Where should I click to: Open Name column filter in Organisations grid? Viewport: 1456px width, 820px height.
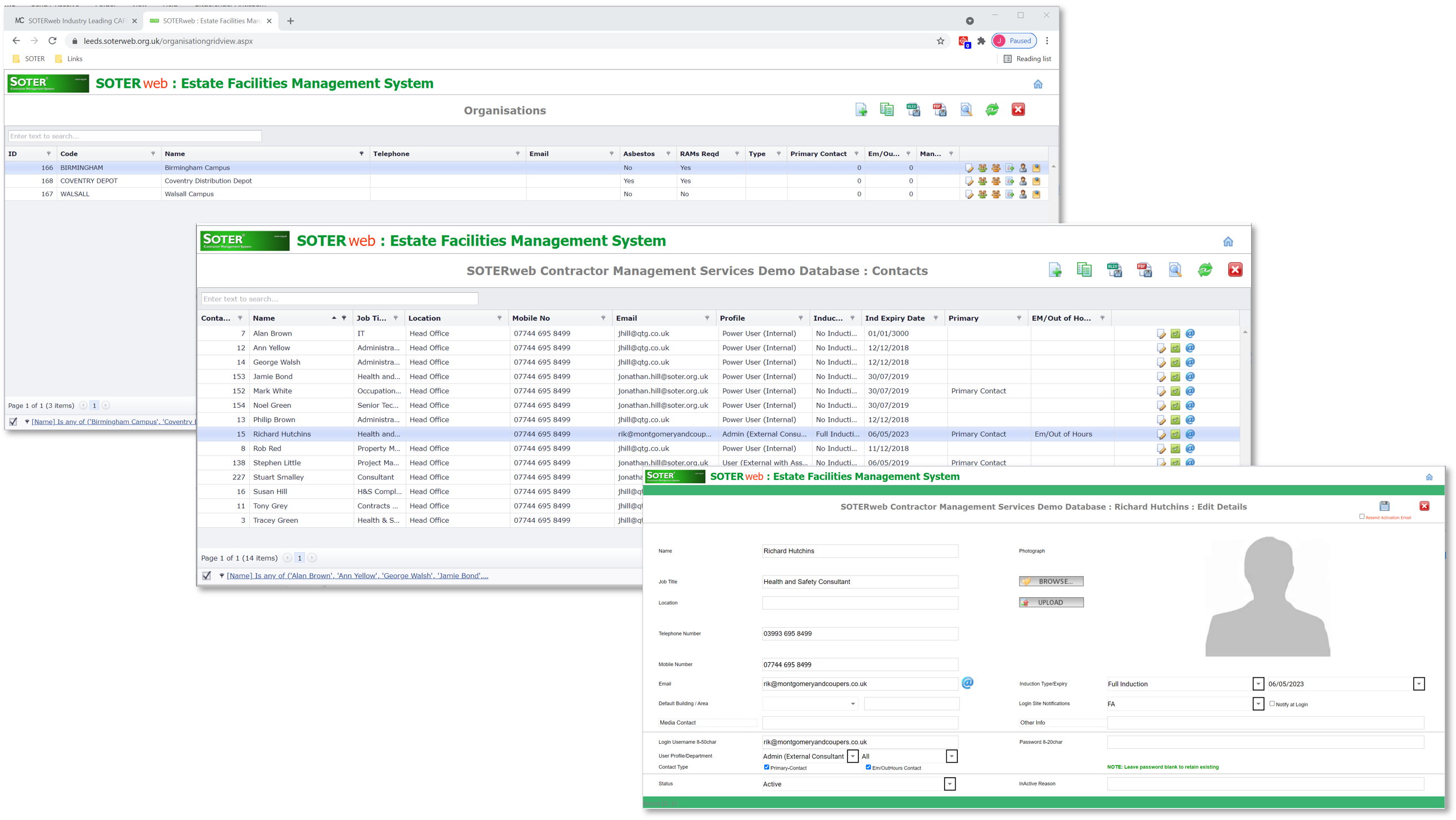click(361, 154)
